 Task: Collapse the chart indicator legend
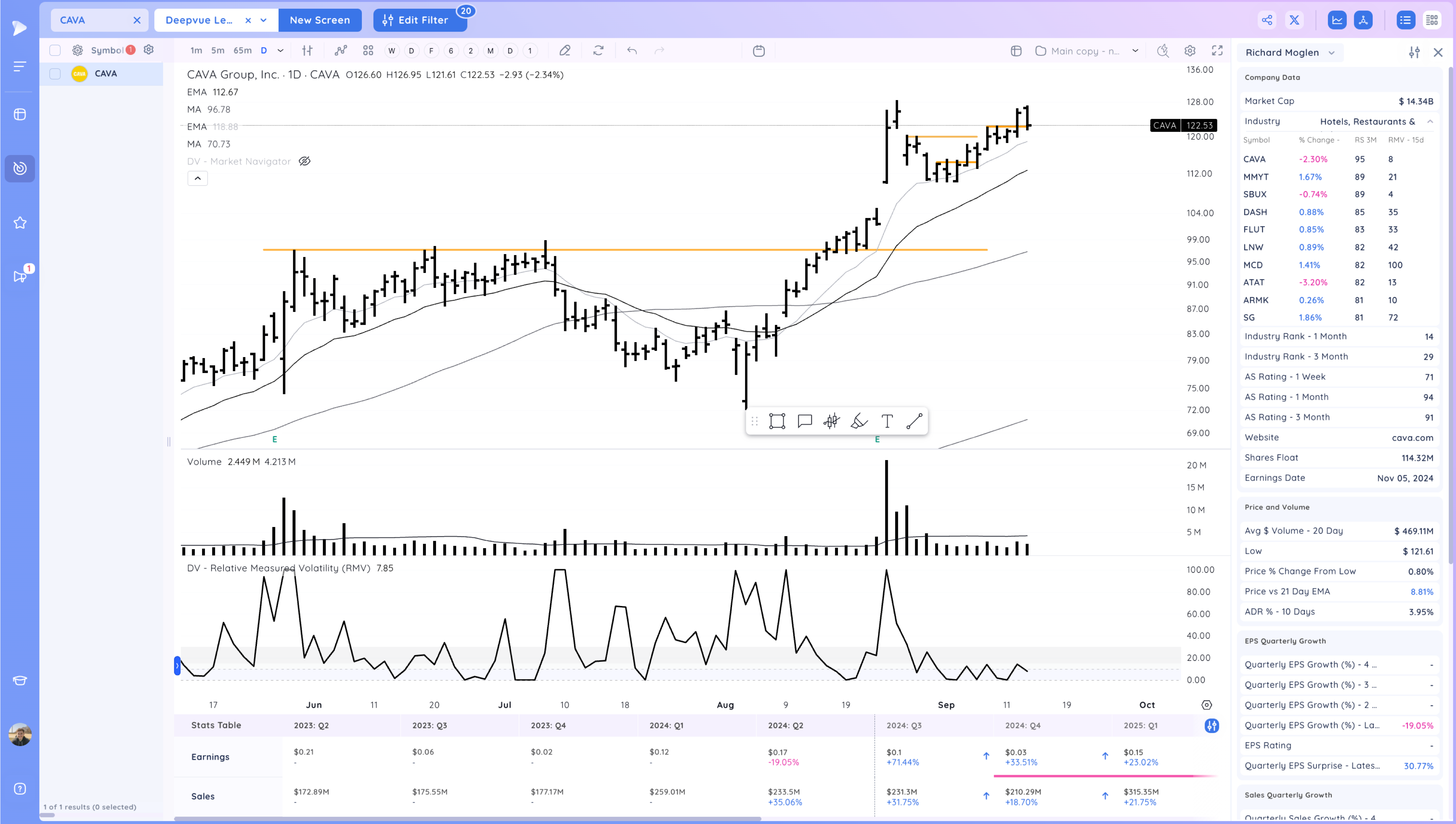point(198,178)
